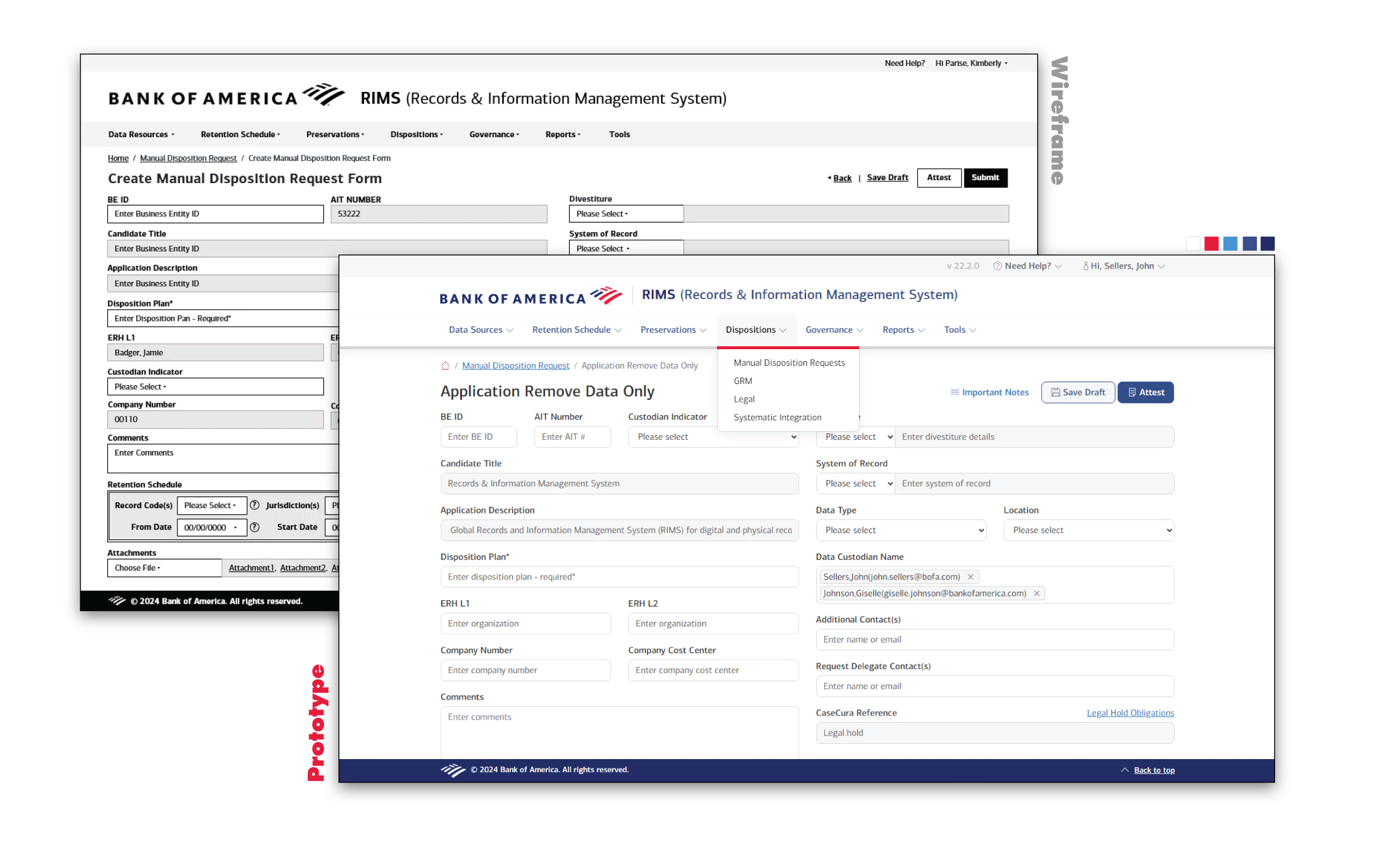Click the Enter BE ID field

(478, 437)
